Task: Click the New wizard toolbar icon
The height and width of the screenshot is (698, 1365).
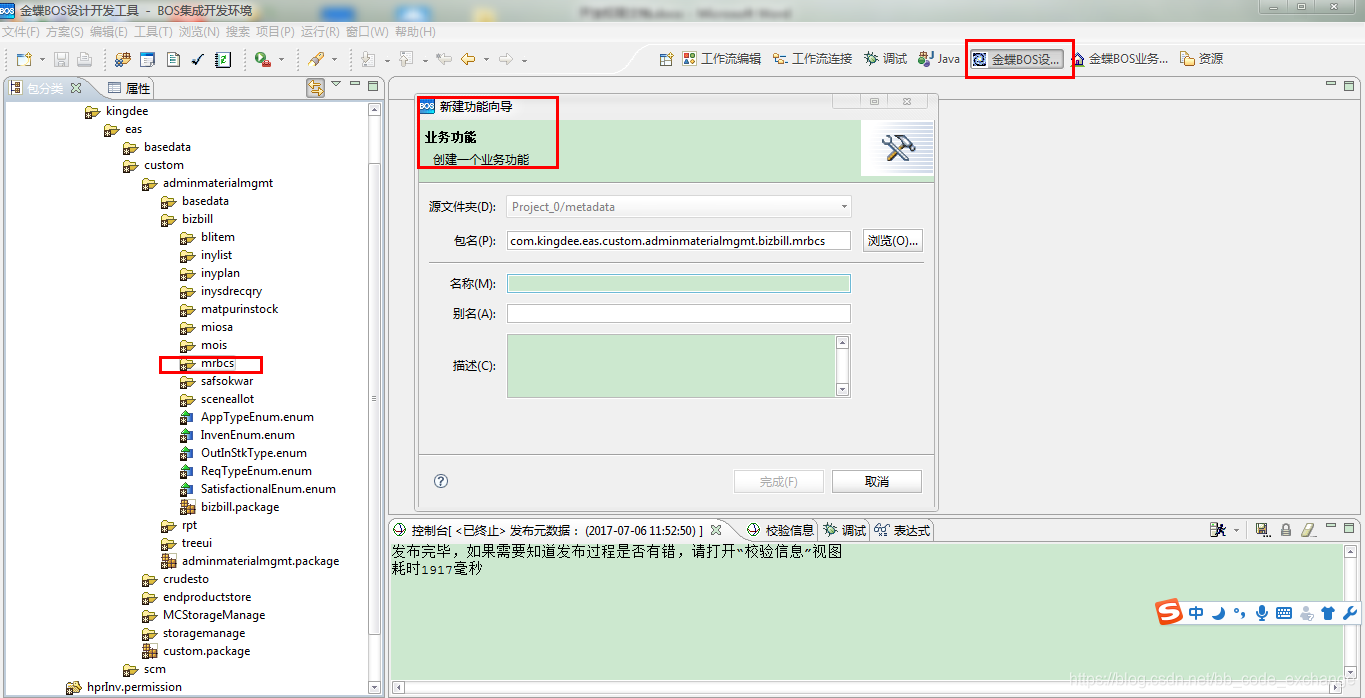Action: click(x=24, y=60)
